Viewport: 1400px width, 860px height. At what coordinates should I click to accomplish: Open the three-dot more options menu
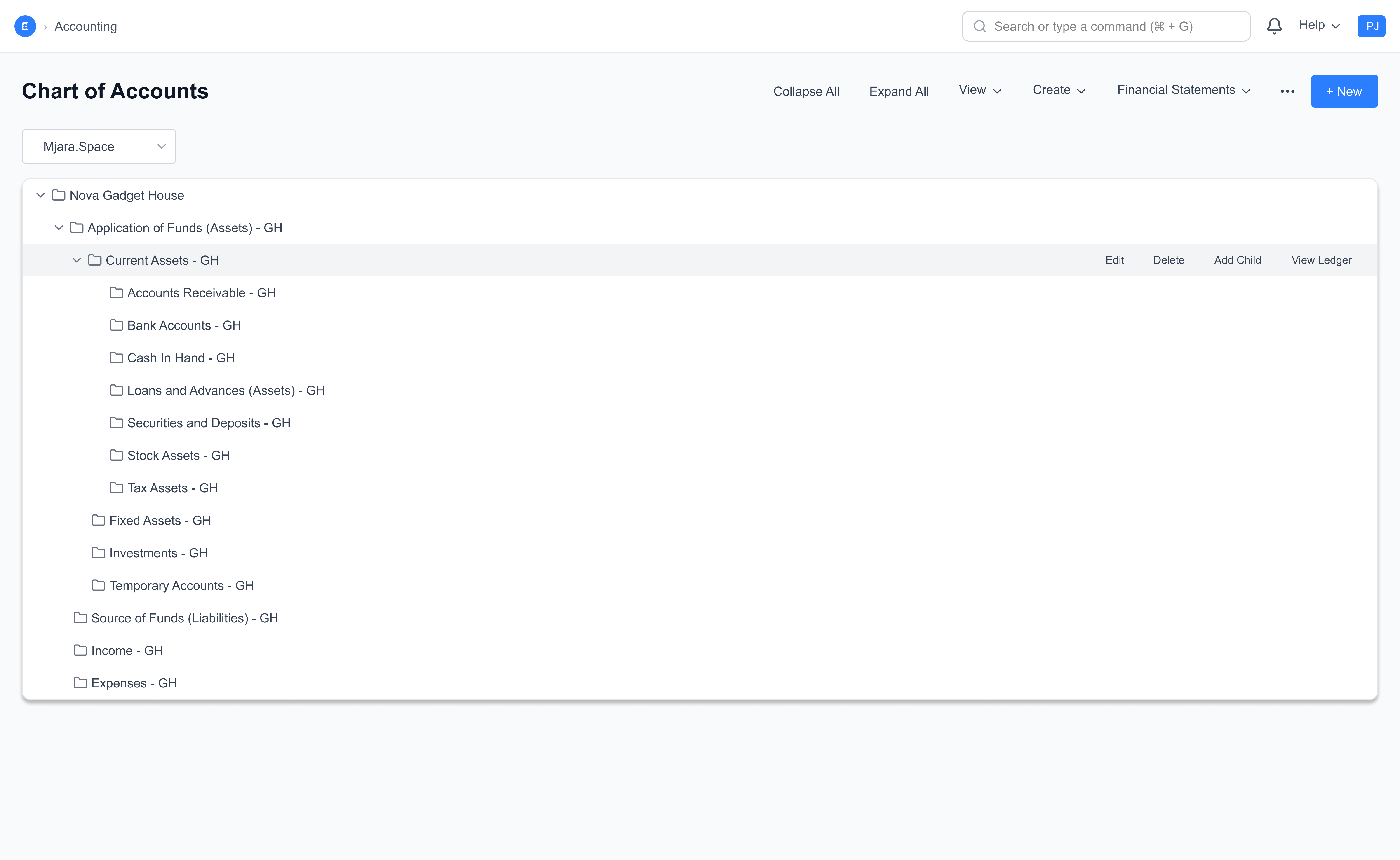(x=1287, y=91)
